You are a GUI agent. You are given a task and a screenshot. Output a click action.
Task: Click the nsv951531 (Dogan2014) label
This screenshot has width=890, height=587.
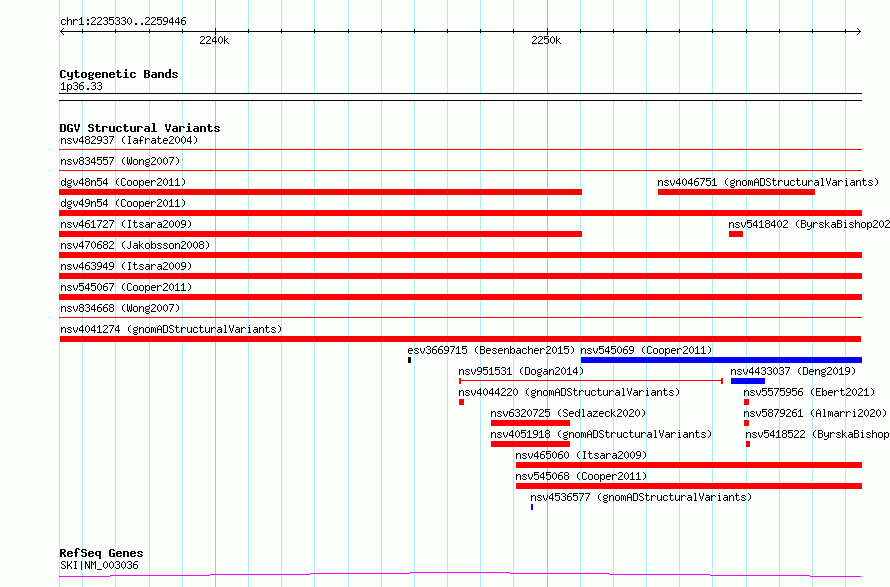521,371
